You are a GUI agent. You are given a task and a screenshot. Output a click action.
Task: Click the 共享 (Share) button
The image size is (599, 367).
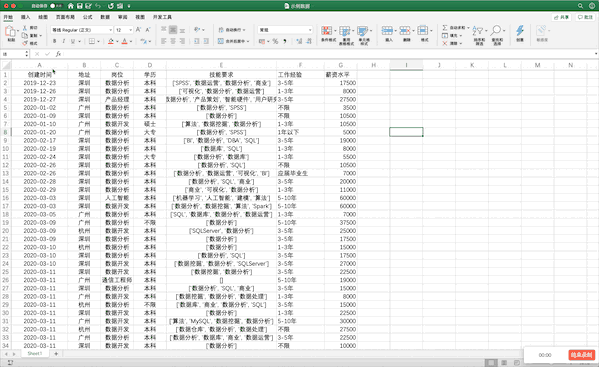(562, 17)
